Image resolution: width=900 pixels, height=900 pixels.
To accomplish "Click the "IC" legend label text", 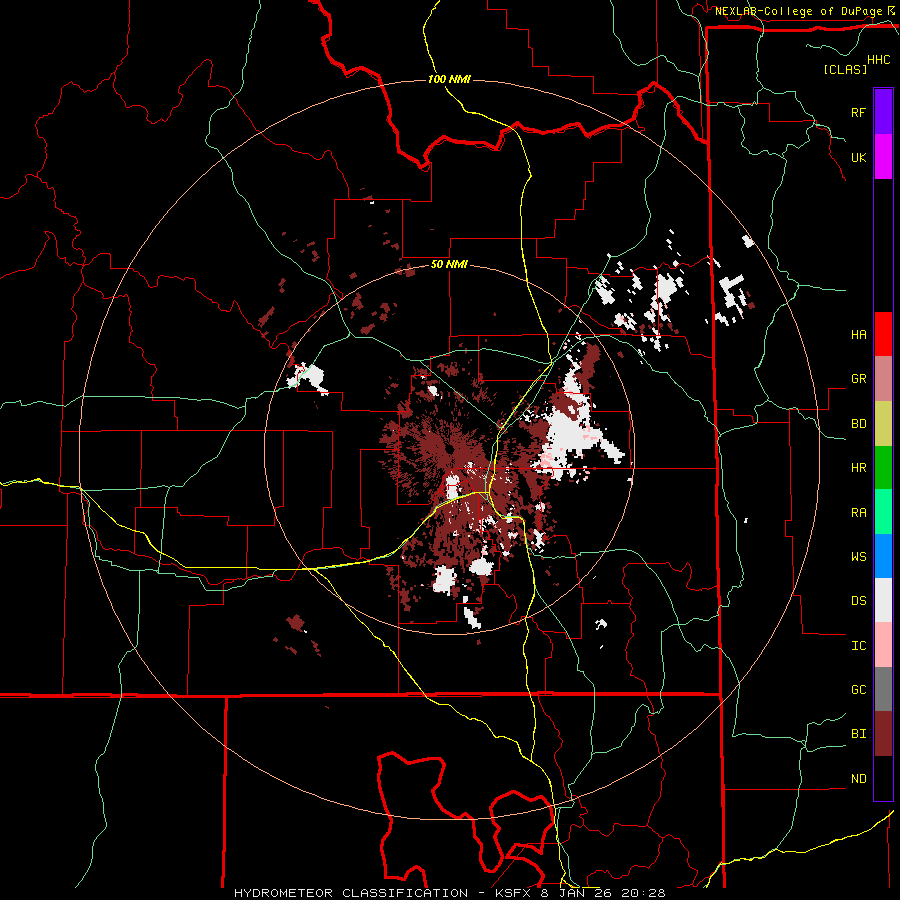I will coord(858,645).
